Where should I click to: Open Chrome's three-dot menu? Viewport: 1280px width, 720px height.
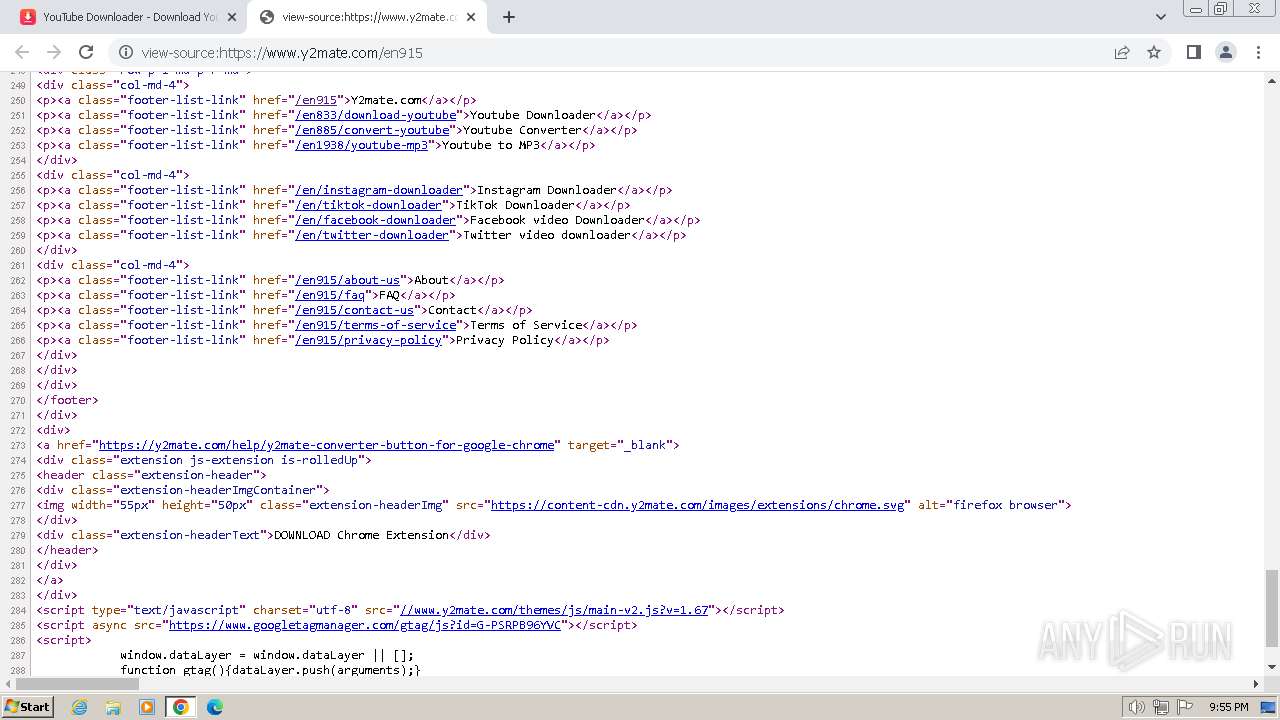pos(1258,52)
